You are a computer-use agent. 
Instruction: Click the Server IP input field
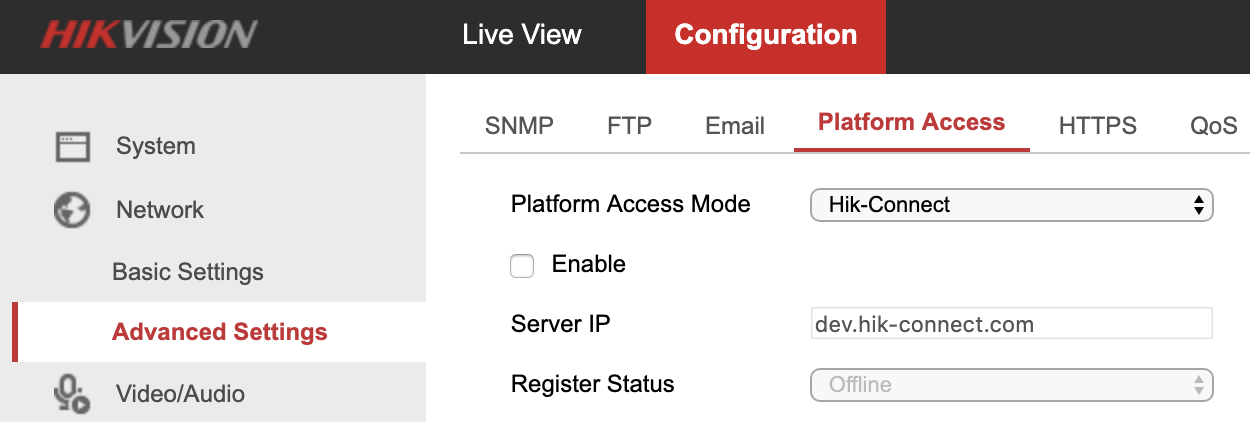click(1010, 325)
